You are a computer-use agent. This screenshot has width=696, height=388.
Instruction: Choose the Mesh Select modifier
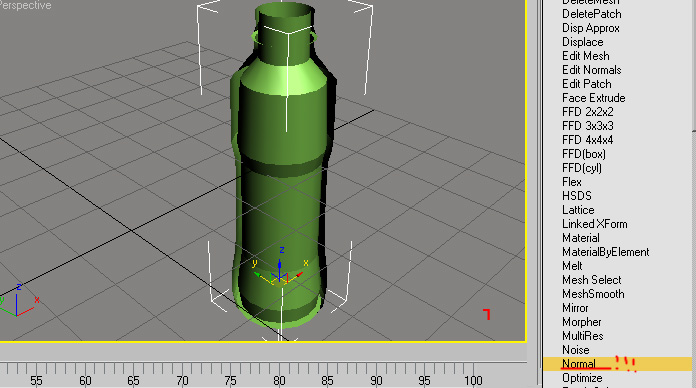click(592, 280)
